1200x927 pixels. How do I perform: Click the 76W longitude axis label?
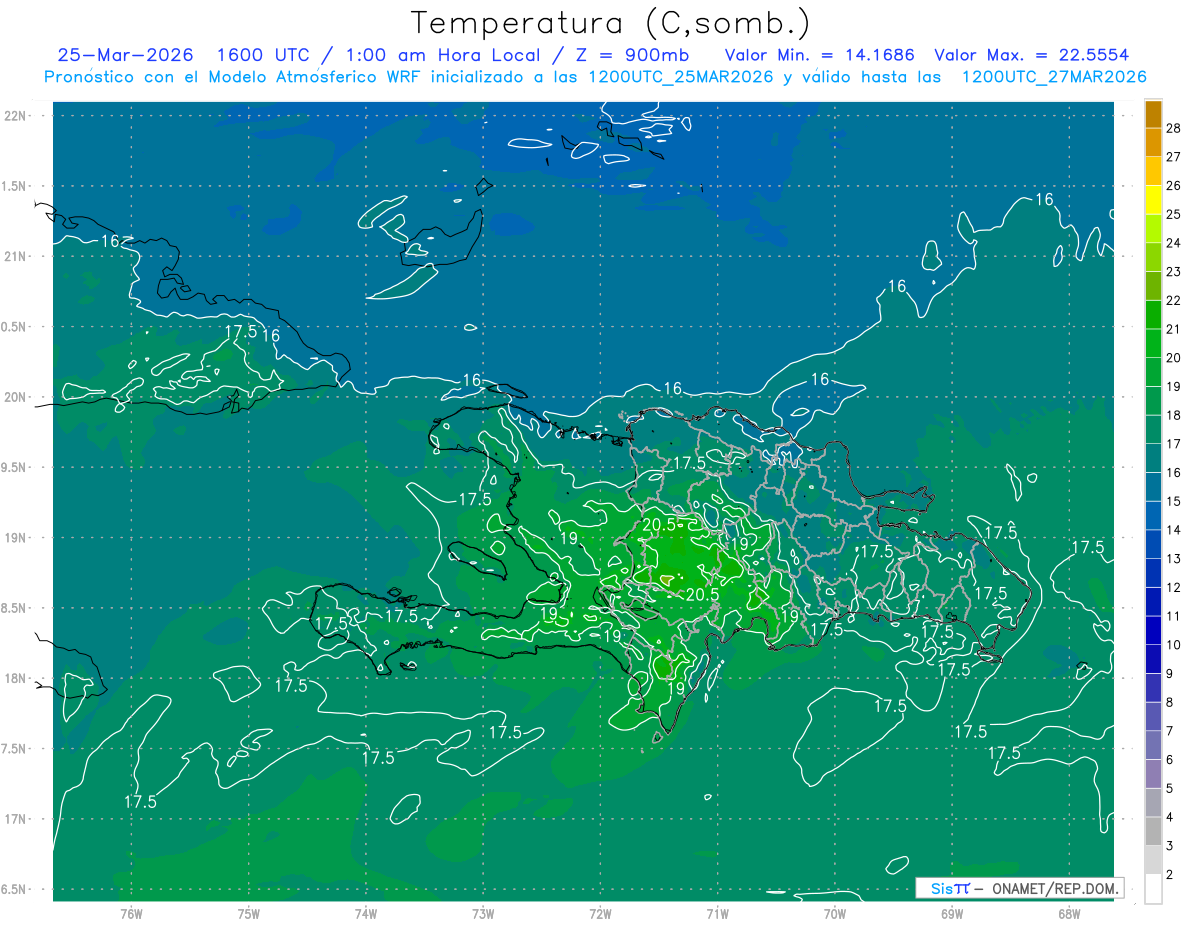pos(131,914)
